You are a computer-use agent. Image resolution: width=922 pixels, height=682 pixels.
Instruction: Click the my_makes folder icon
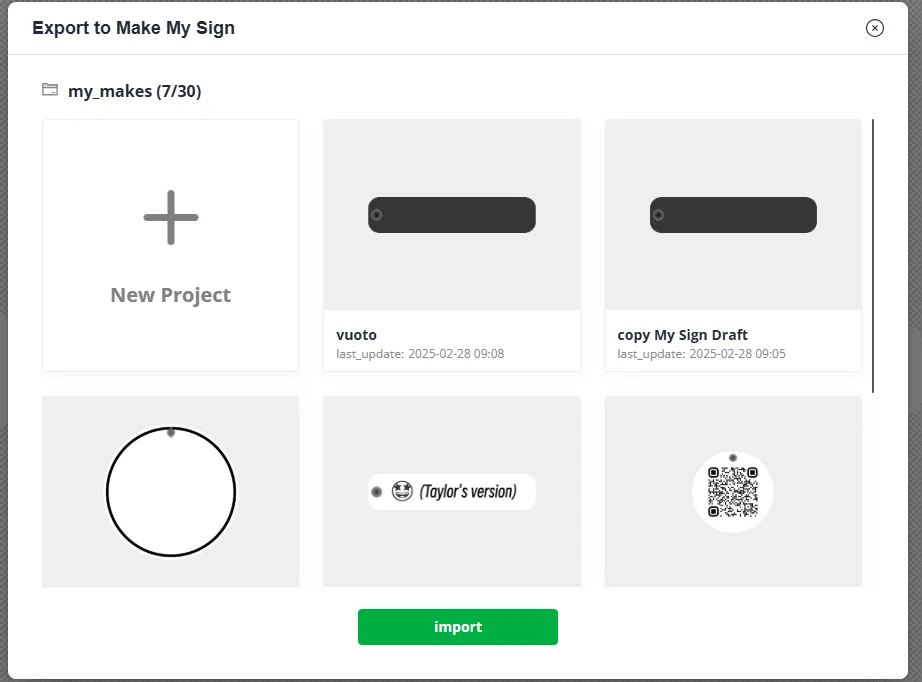pyautogui.click(x=50, y=90)
